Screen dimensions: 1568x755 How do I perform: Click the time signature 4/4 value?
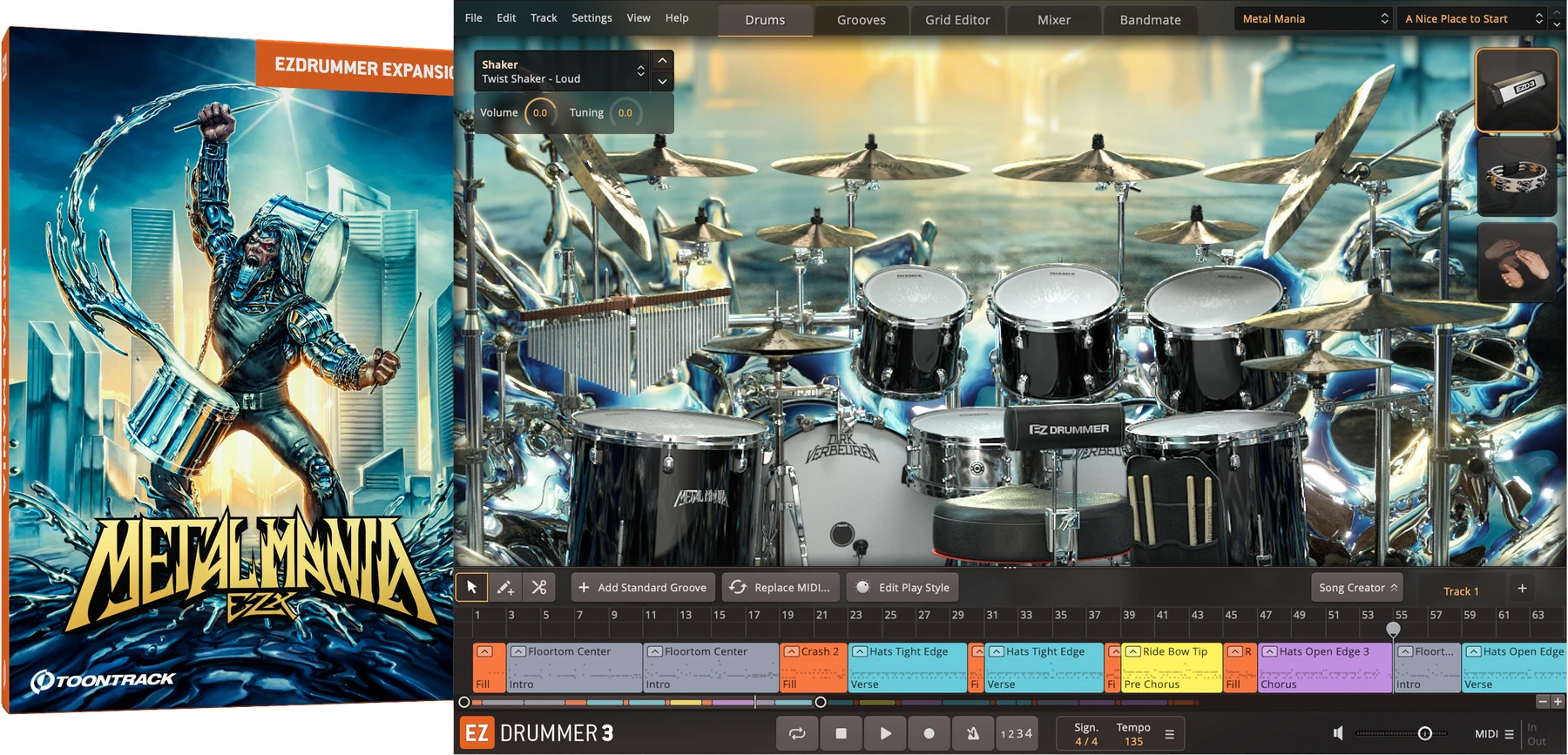pyautogui.click(x=1086, y=742)
